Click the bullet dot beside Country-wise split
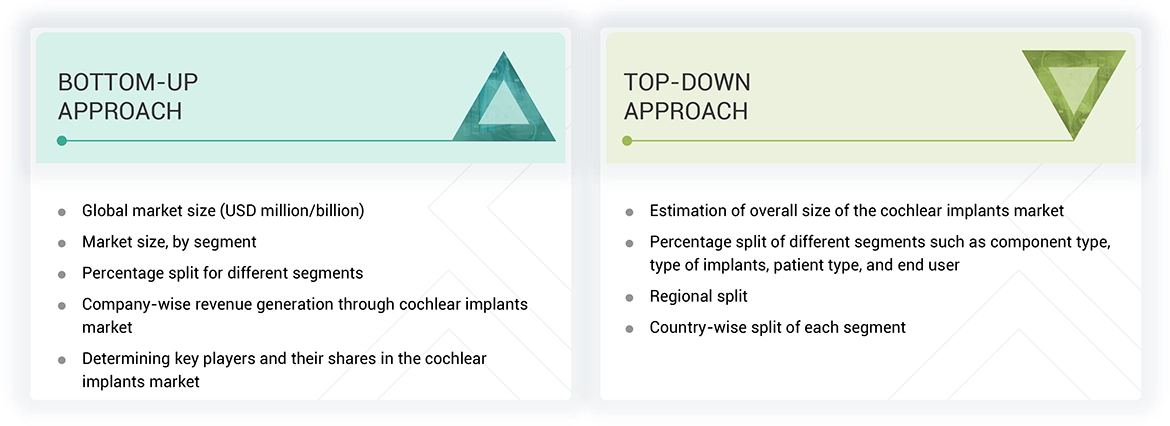The height and width of the screenshot is (426, 1170). pyautogui.click(x=629, y=329)
